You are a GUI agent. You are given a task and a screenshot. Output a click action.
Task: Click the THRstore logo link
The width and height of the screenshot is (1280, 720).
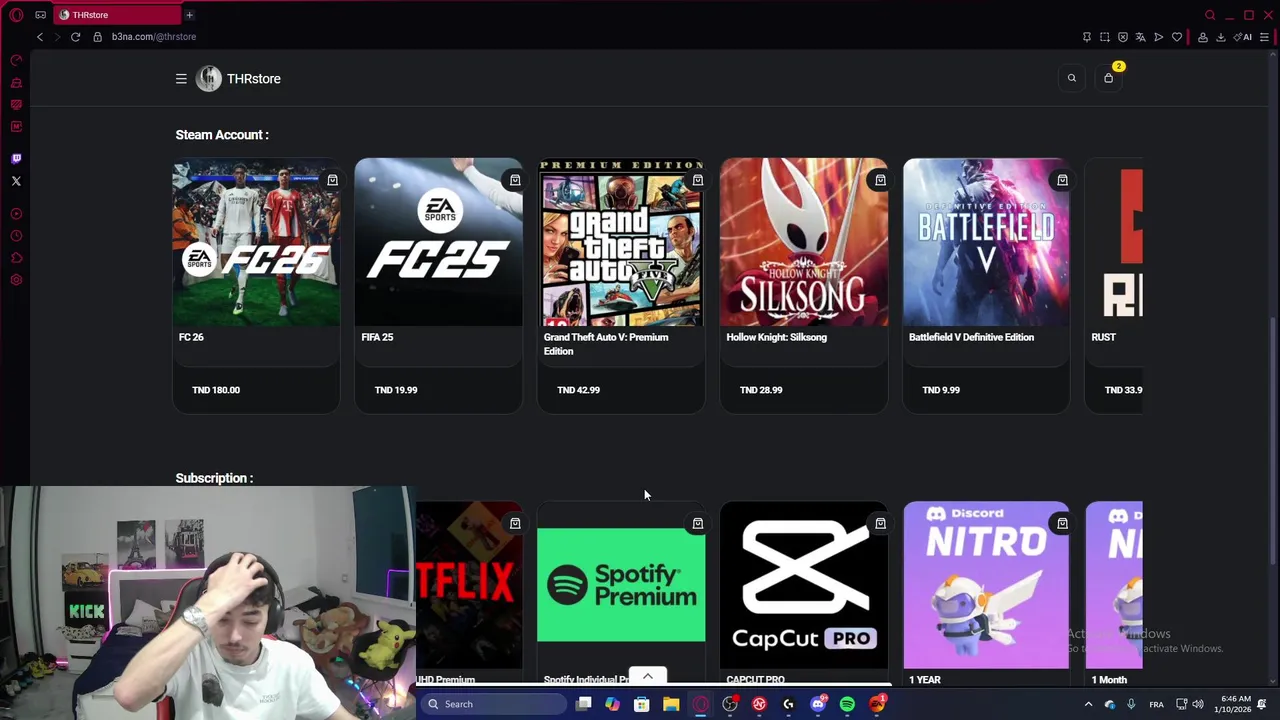pyautogui.click(x=239, y=79)
